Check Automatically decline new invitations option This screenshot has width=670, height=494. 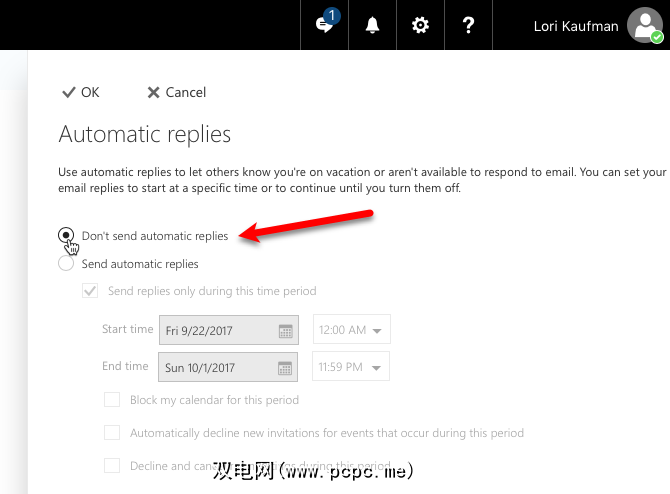pyautogui.click(x=112, y=433)
